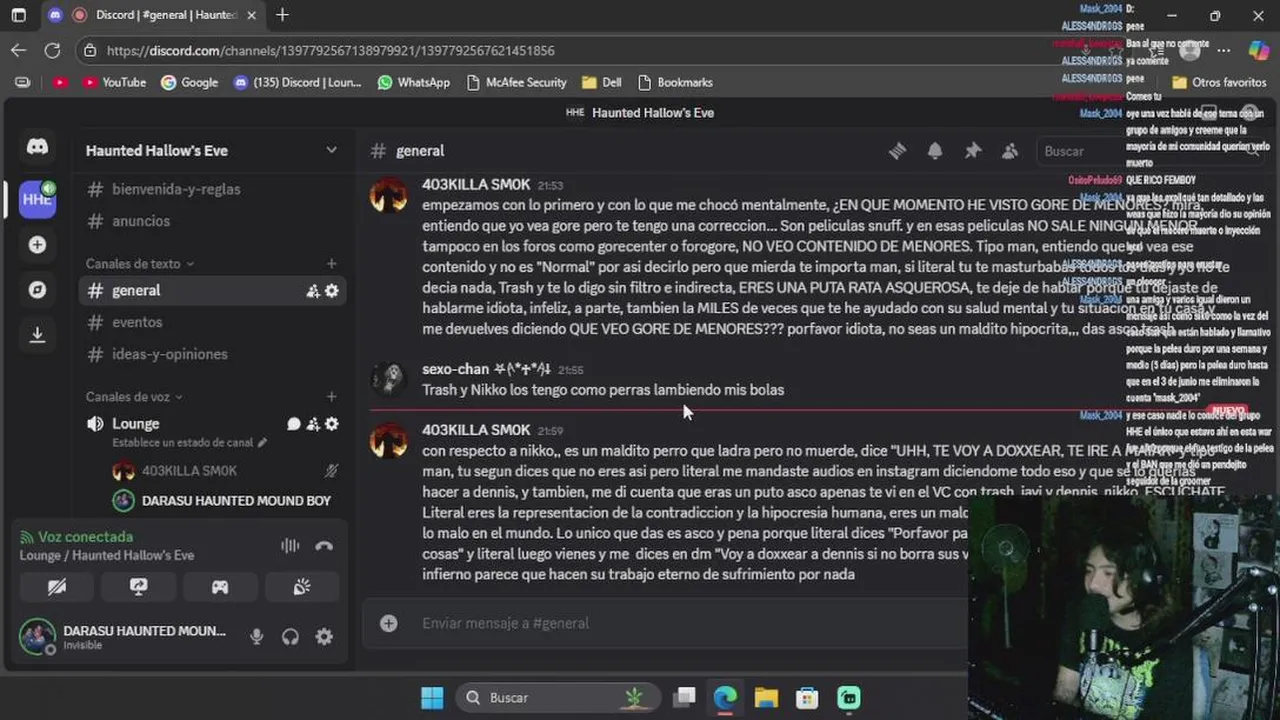The width and height of the screenshot is (1280, 720).
Task: Open Otros favoritos folder
Action: (1219, 83)
